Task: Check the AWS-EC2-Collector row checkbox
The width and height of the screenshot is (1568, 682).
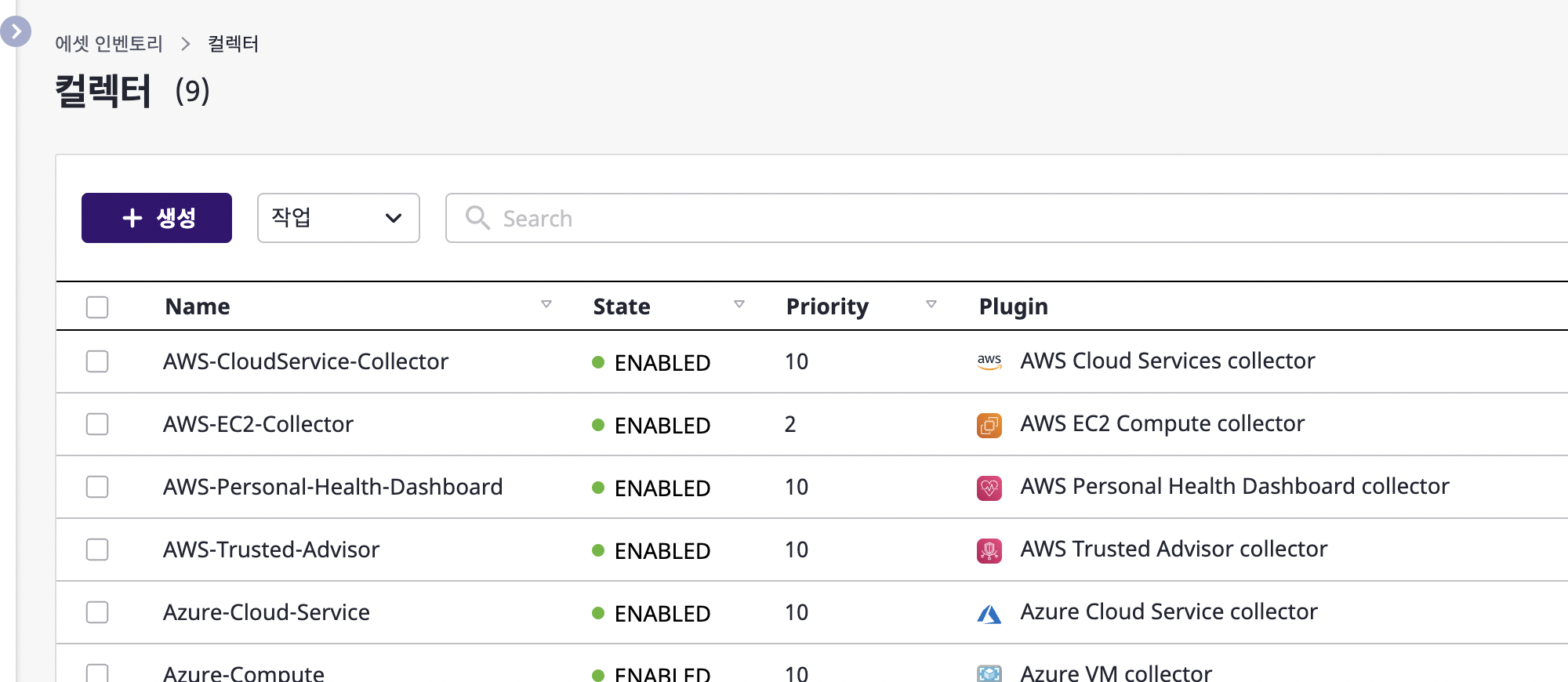Action: tap(97, 424)
